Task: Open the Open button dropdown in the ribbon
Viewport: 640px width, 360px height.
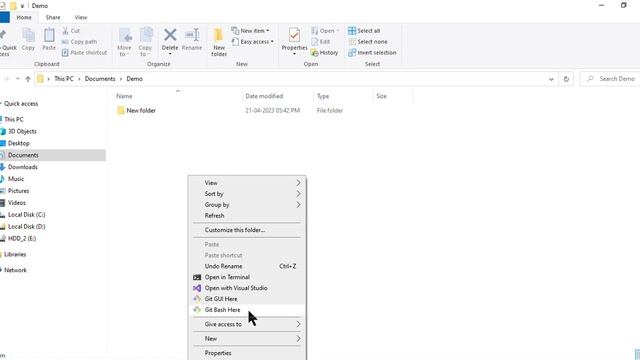Action: [x=325, y=31]
